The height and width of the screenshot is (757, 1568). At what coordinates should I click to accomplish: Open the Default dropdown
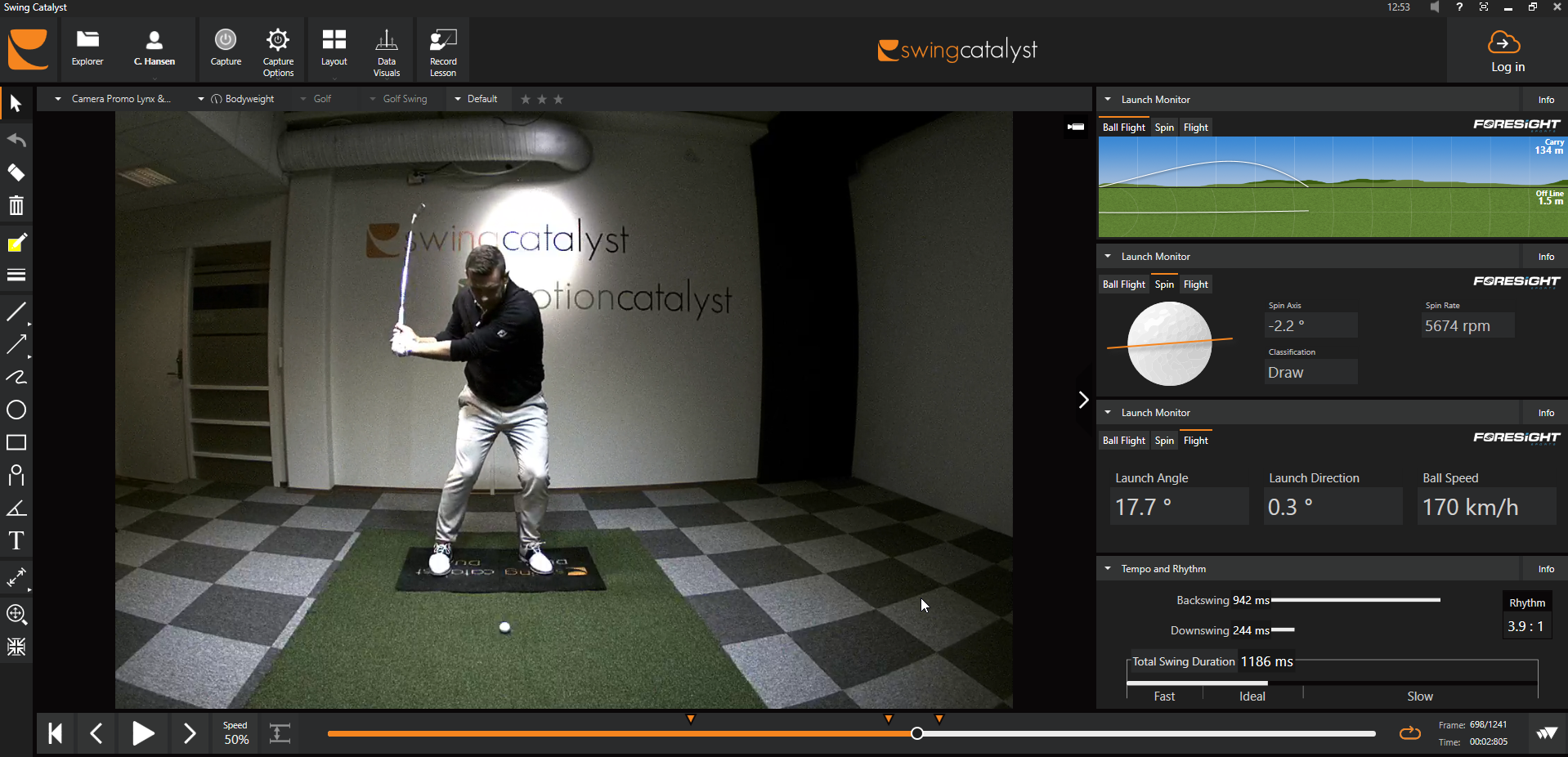coord(475,99)
